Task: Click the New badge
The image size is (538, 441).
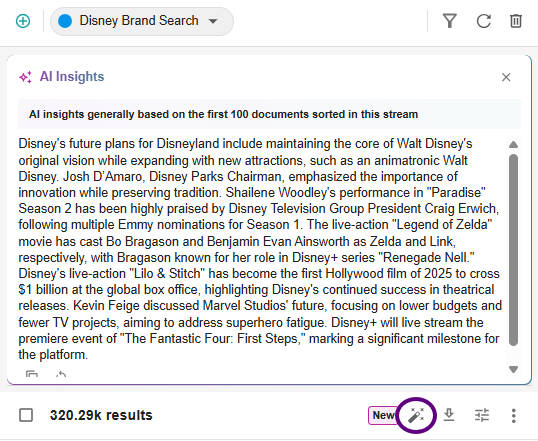Action: [383, 416]
